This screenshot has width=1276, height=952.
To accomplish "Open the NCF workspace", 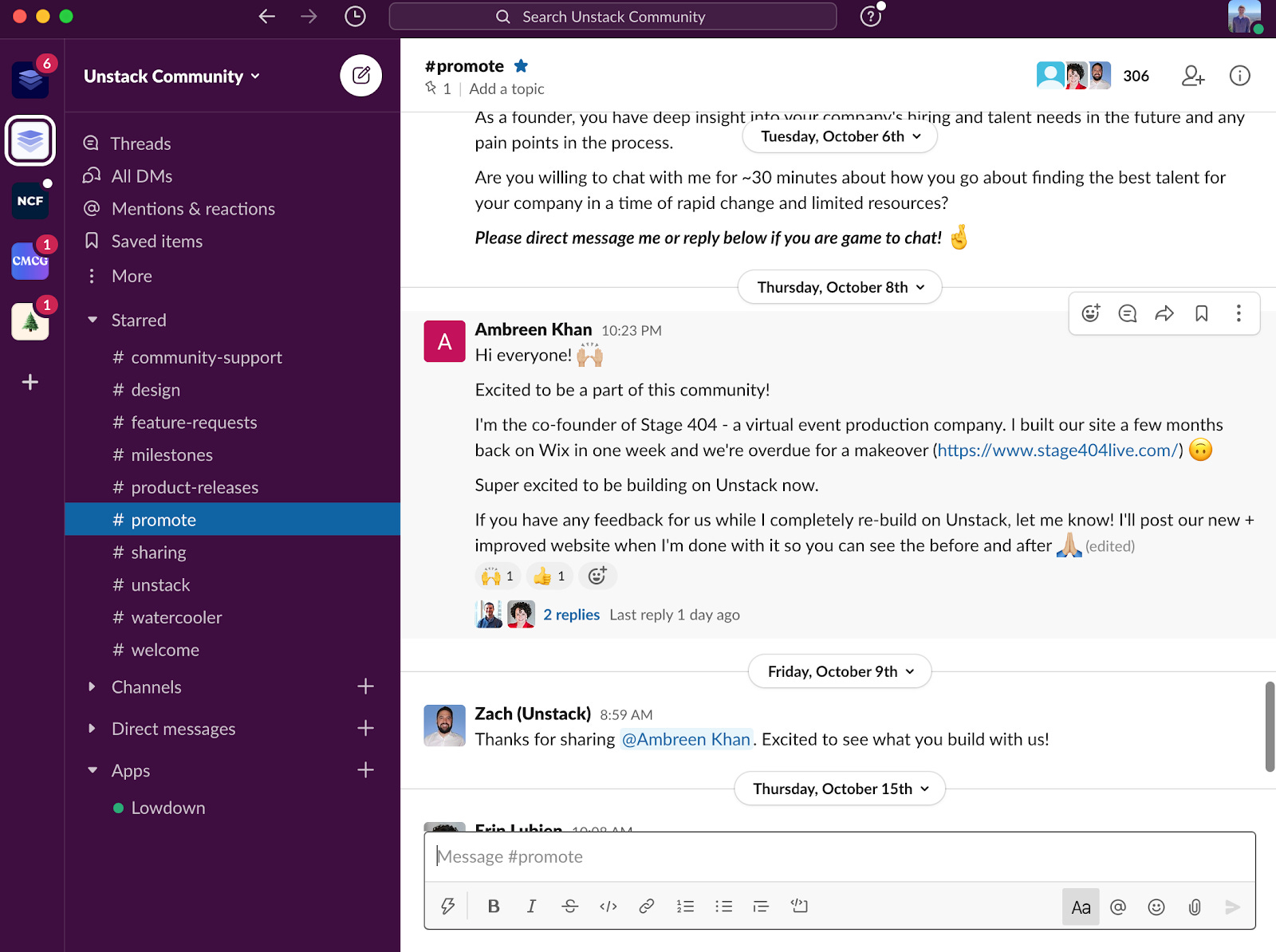I will [30, 201].
